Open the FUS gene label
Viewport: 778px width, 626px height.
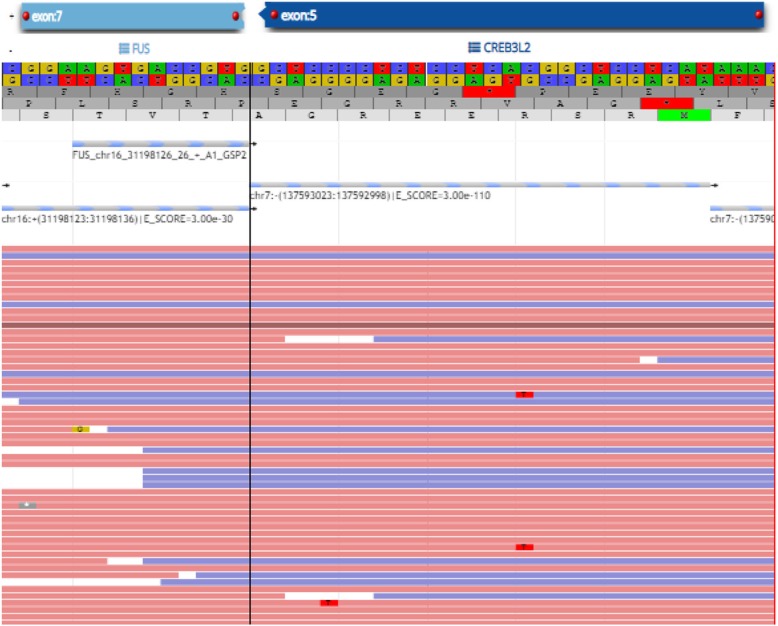[141, 47]
